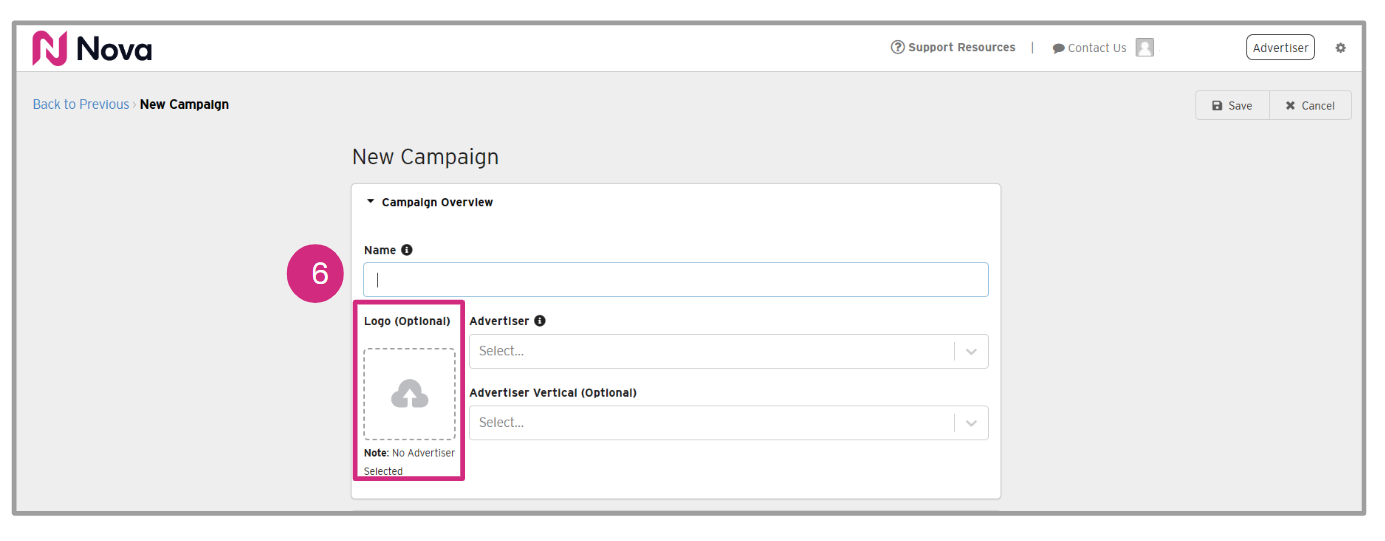Open the Advertiser select dropdown
This screenshot has width=1385, height=541.
(x=728, y=351)
